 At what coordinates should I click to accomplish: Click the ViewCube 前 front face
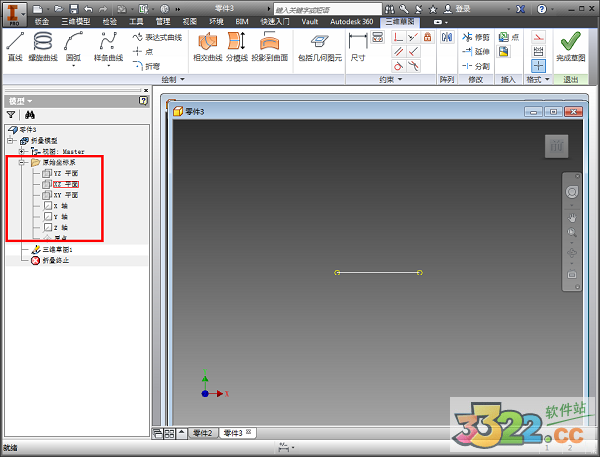[x=556, y=146]
